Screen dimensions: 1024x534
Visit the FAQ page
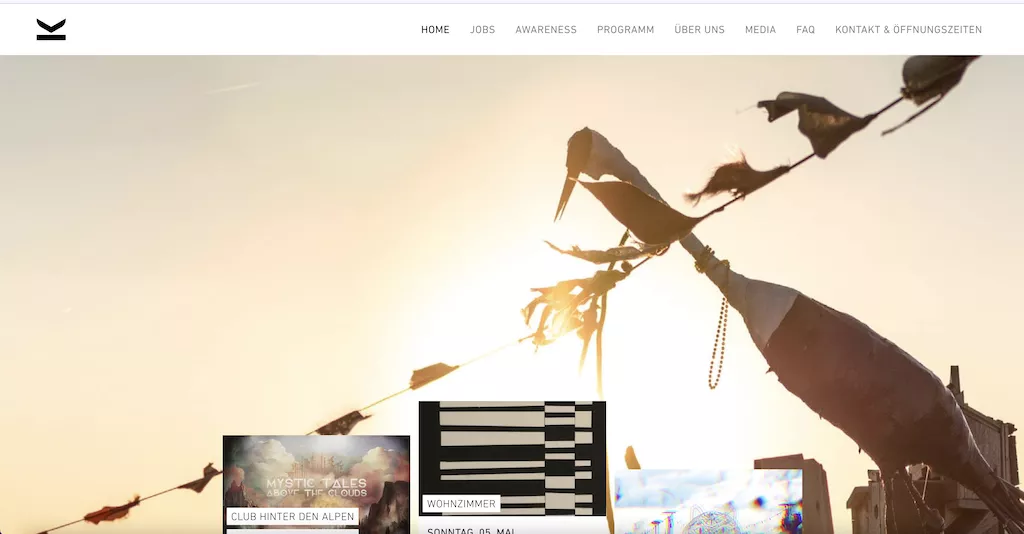coord(805,30)
